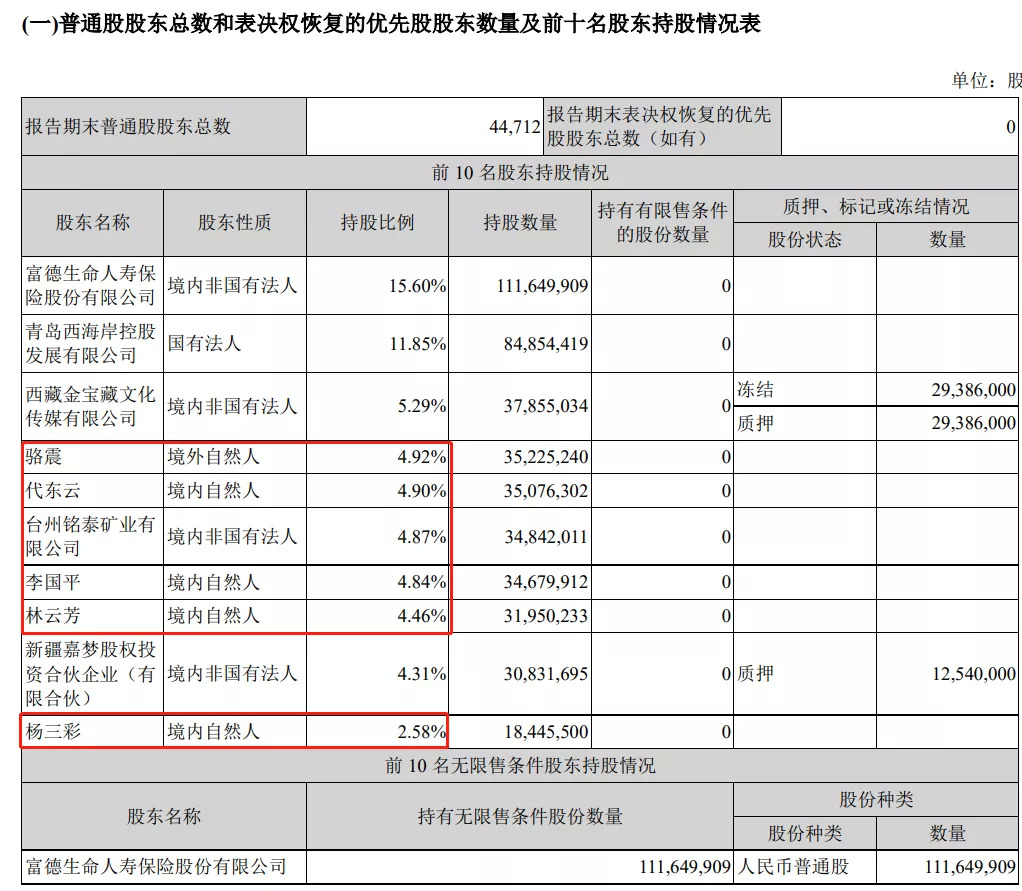Click the 持股数量 column header
This screenshot has height=891, width=1022.
point(520,223)
